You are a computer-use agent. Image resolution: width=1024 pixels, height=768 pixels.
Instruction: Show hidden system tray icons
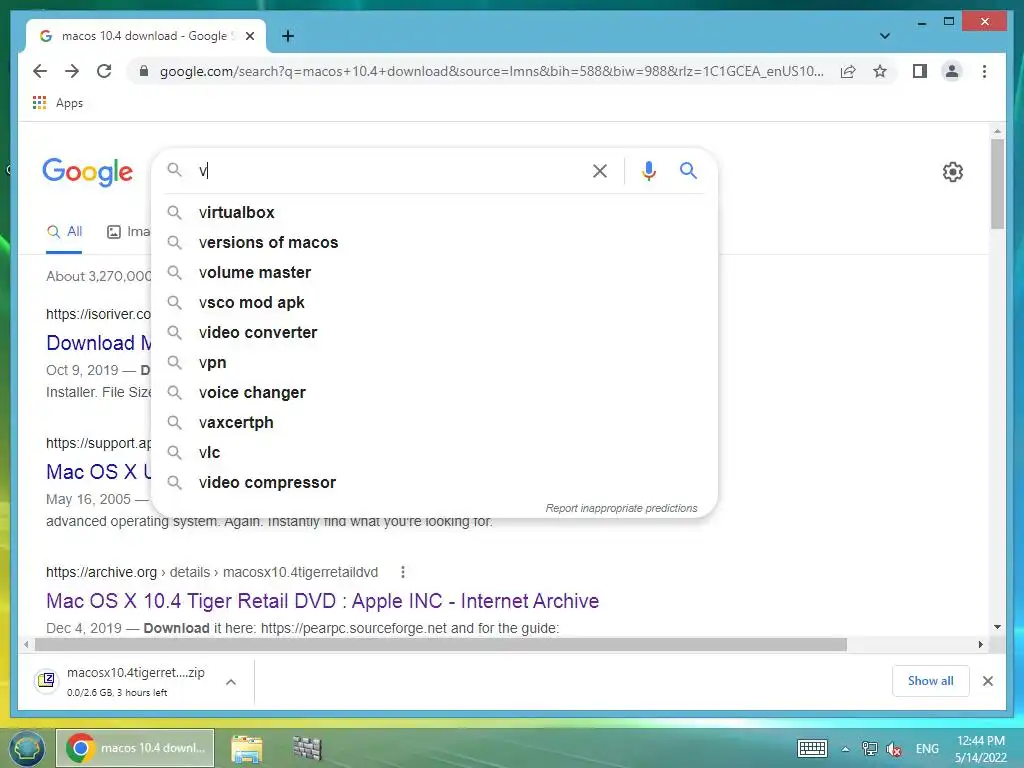(845, 749)
